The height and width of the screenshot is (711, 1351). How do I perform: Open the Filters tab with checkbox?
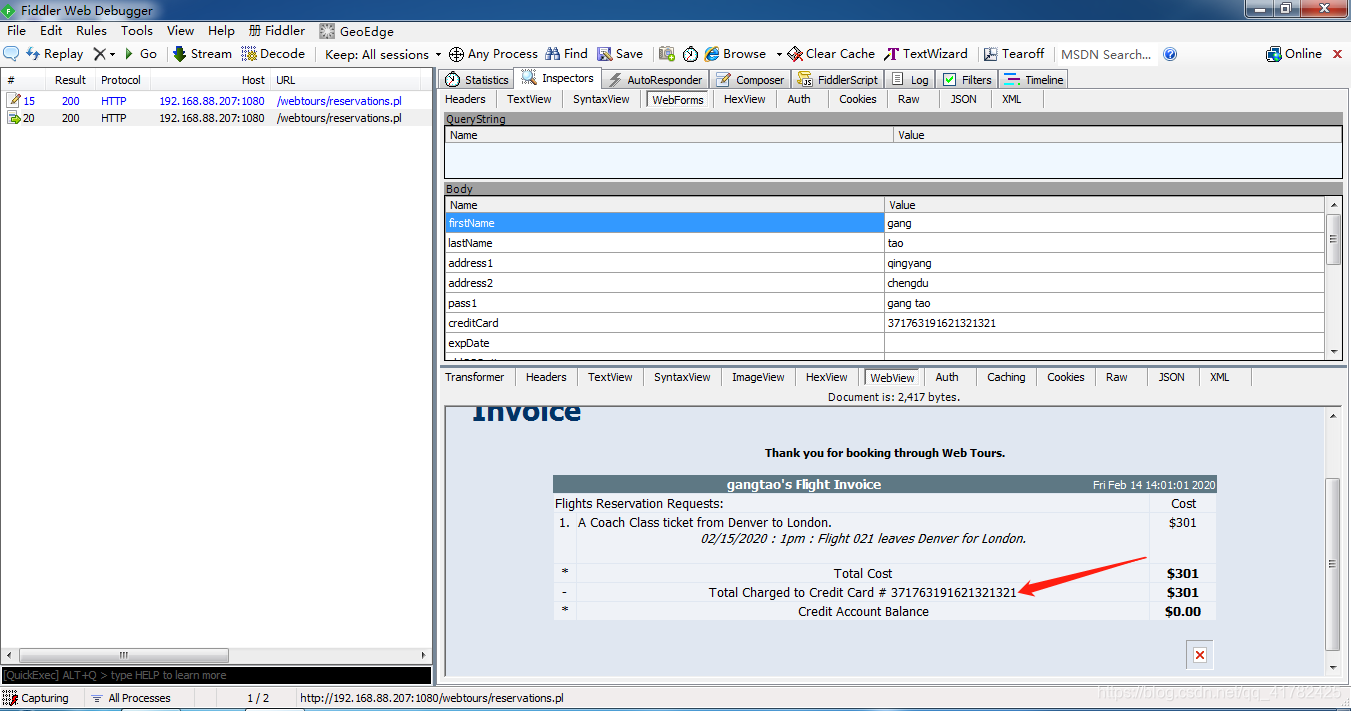click(x=967, y=79)
